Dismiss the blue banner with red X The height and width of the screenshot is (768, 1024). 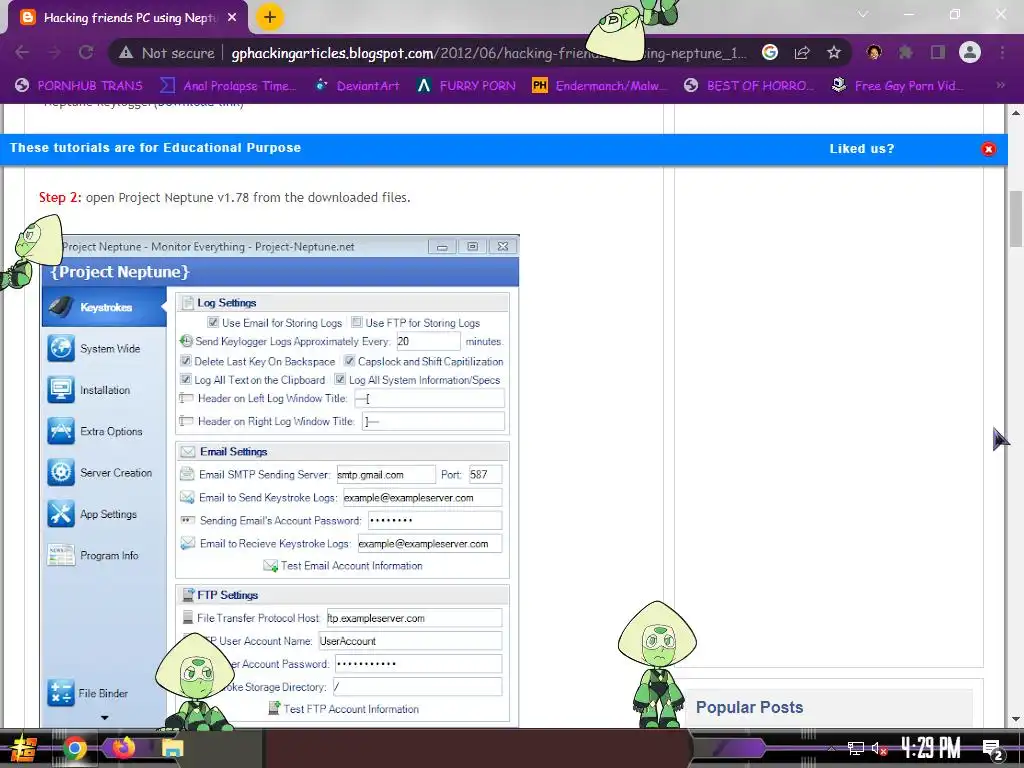tap(989, 149)
